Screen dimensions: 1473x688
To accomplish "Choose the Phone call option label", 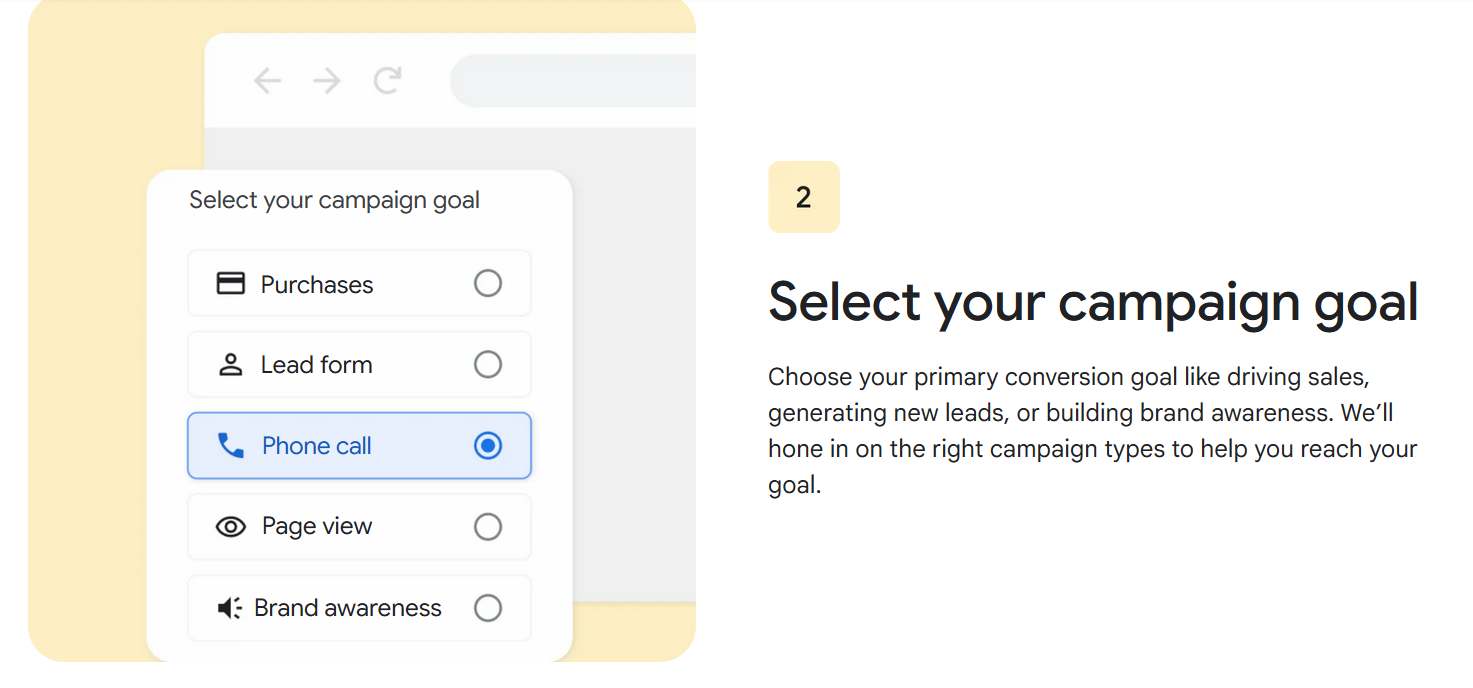I will point(317,446).
